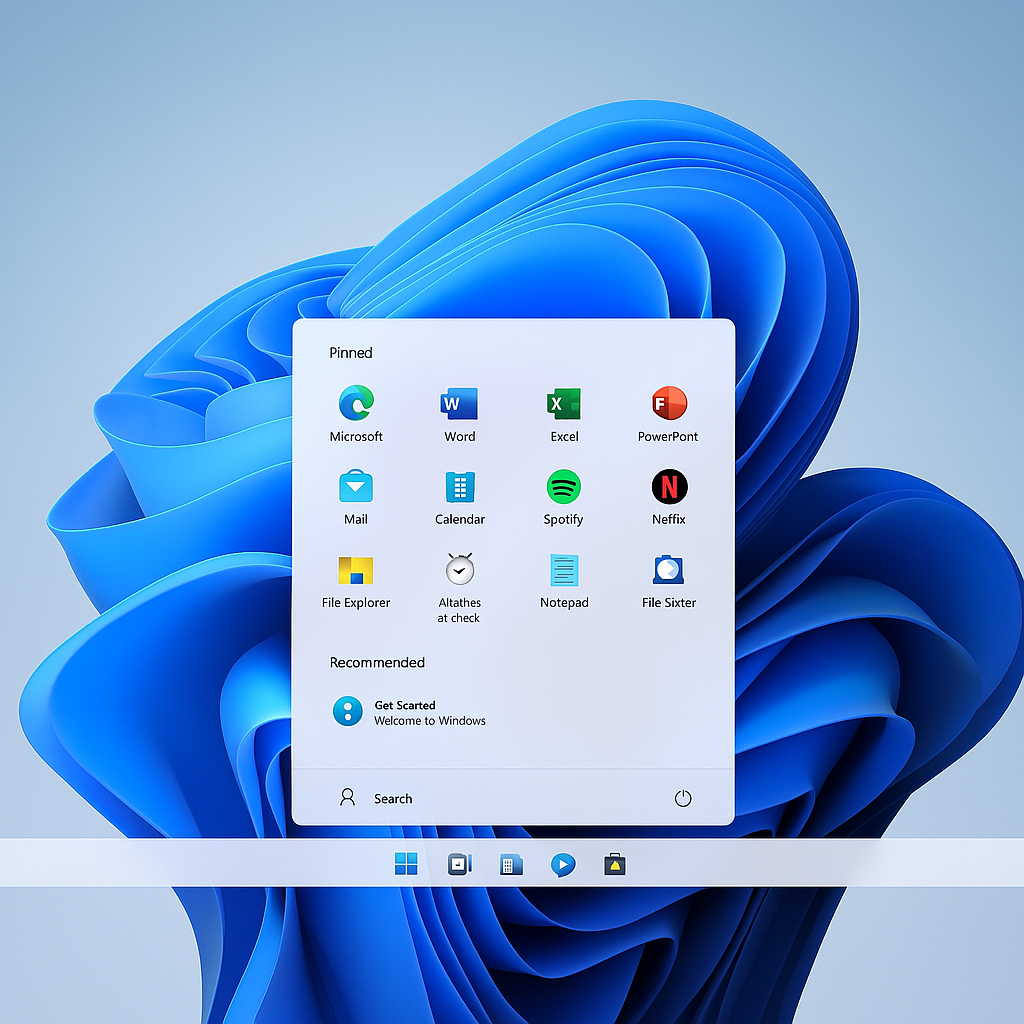This screenshot has height=1024, width=1024.
Task: Select the Recommended section heading
Action: tap(377, 662)
